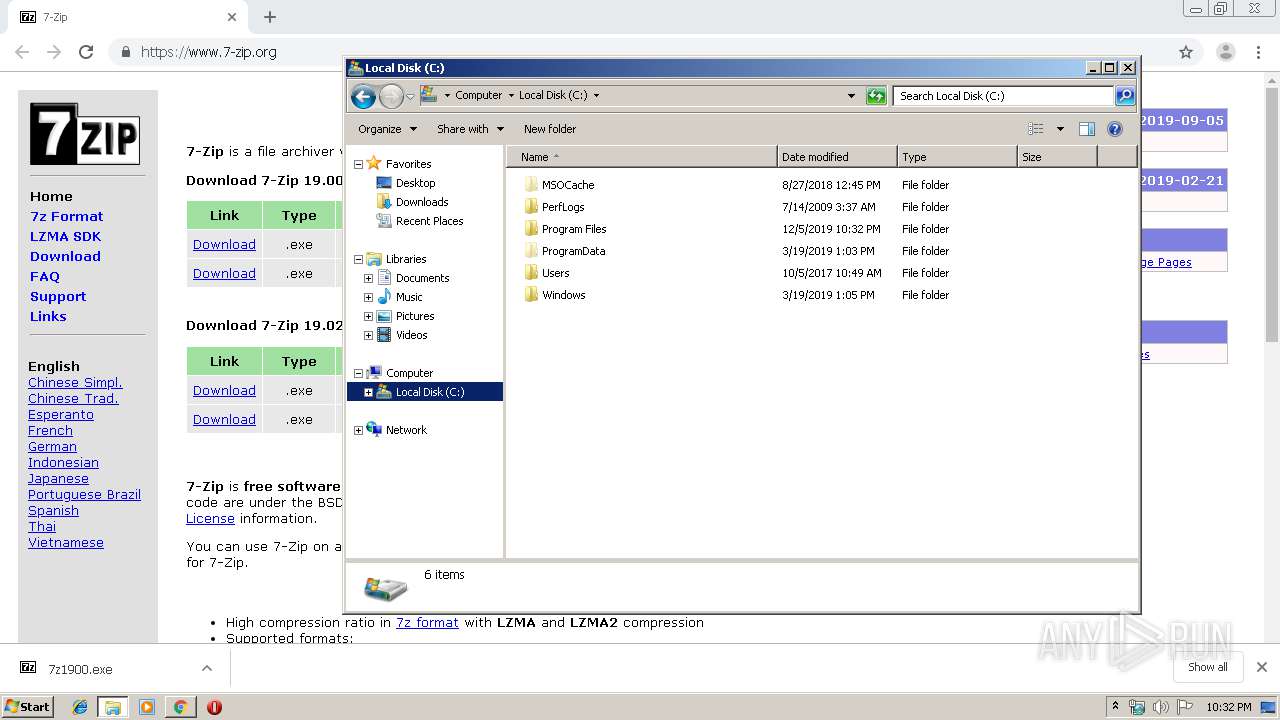
Task: Click the Windows folder icon
Action: (x=531, y=295)
